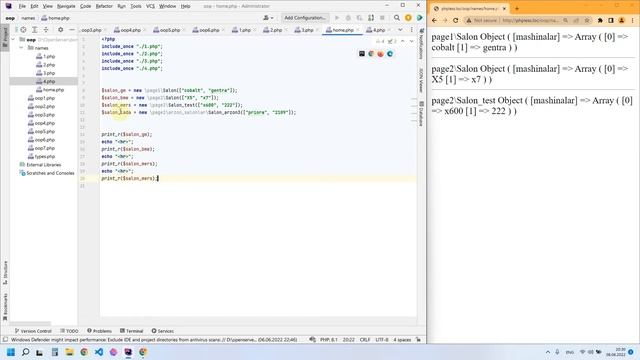The width and height of the screenshot is (640, 360).
Task: Click Add Configuration button
Action: tap(305, 18)
